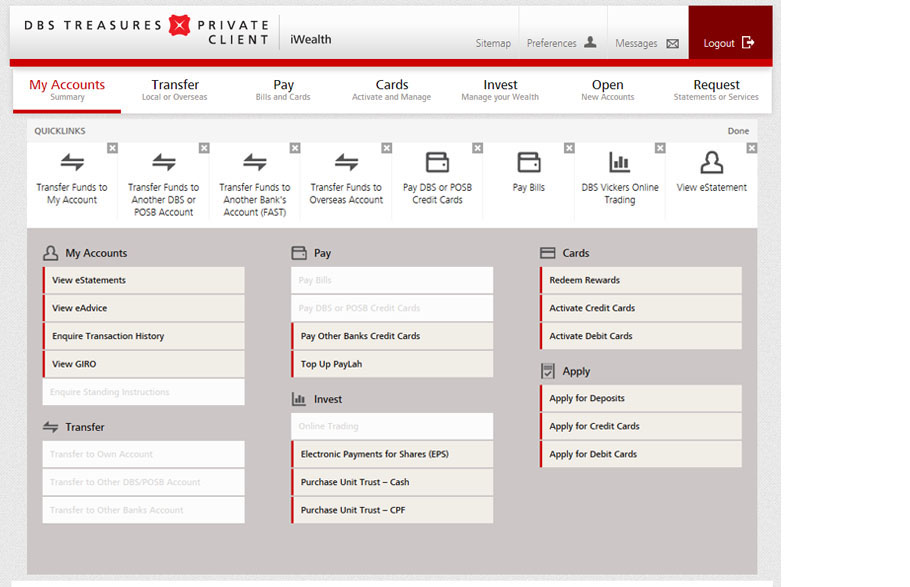Click the Apply section checklist icon

(x=547, y=371)
